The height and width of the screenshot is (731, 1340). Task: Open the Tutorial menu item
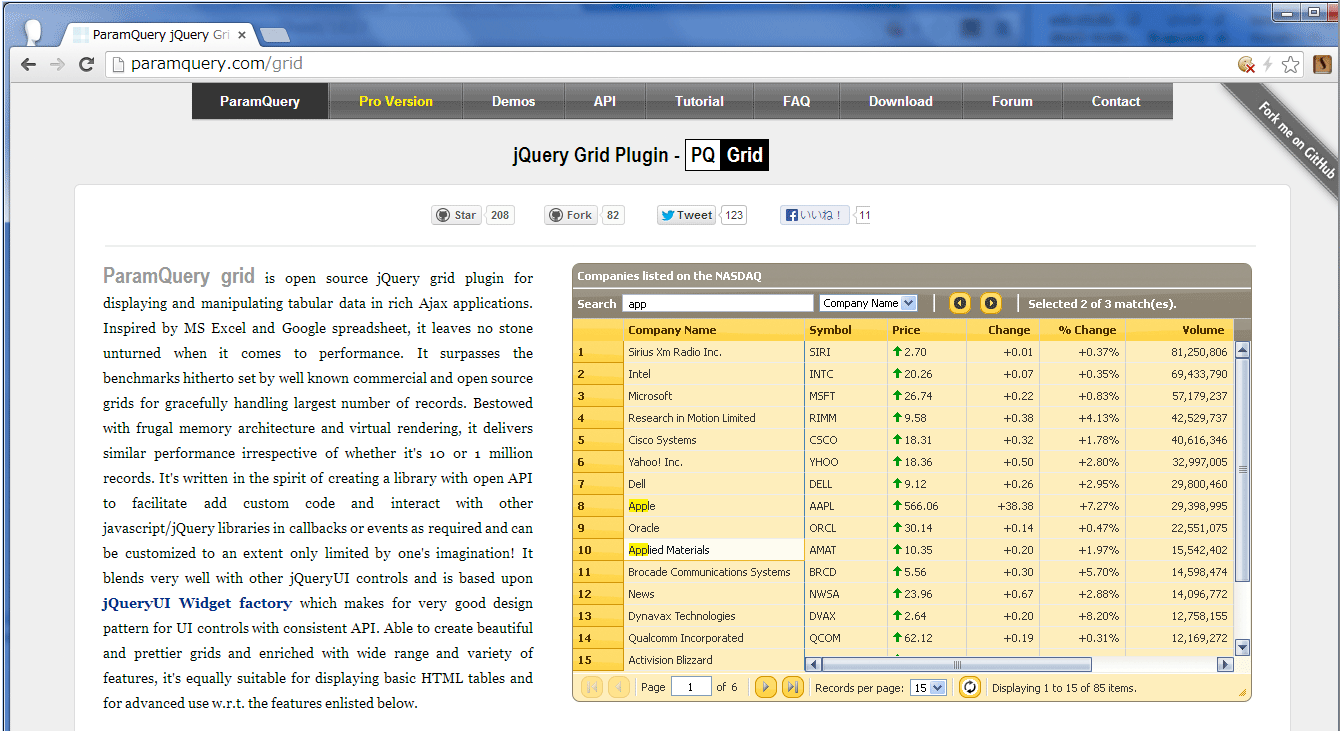[699, 101]
